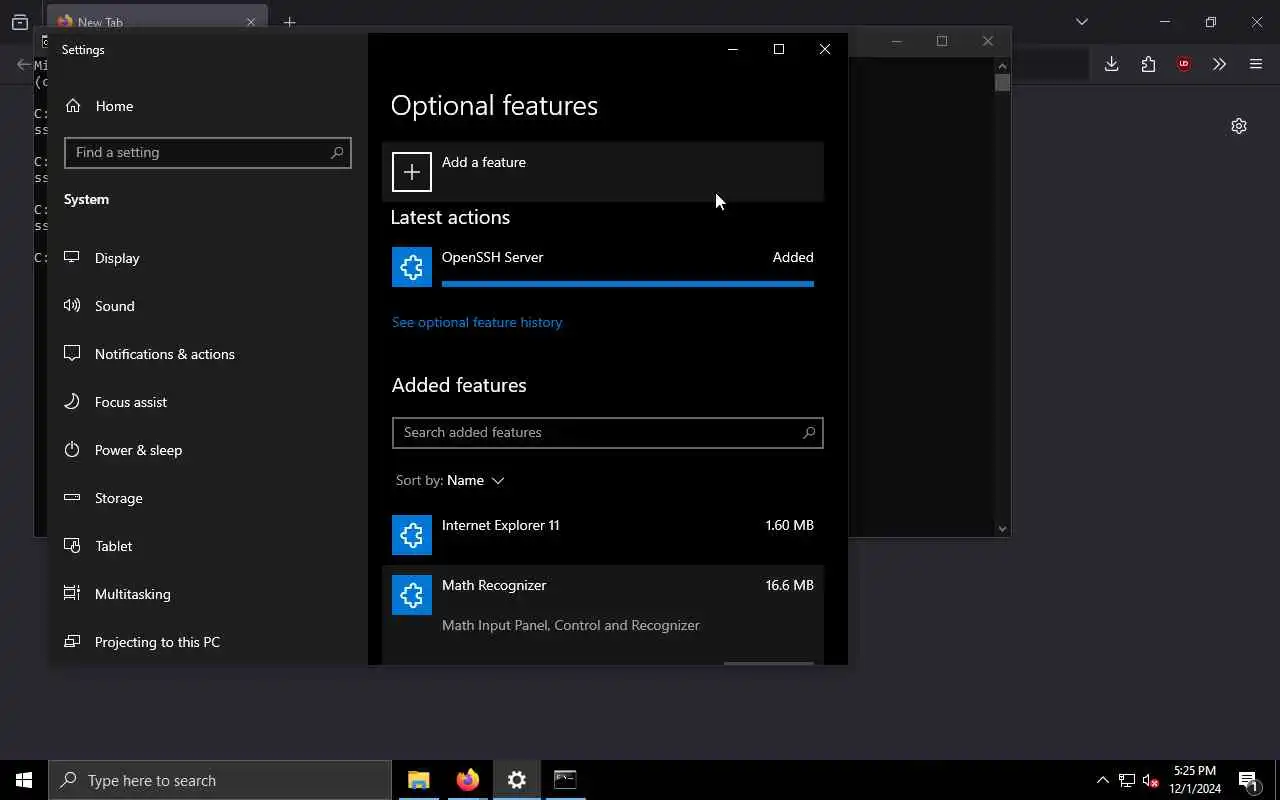Click the taskbar search box
The image size is (1280, 800).
pyautogui.click(x=220, y=780)
